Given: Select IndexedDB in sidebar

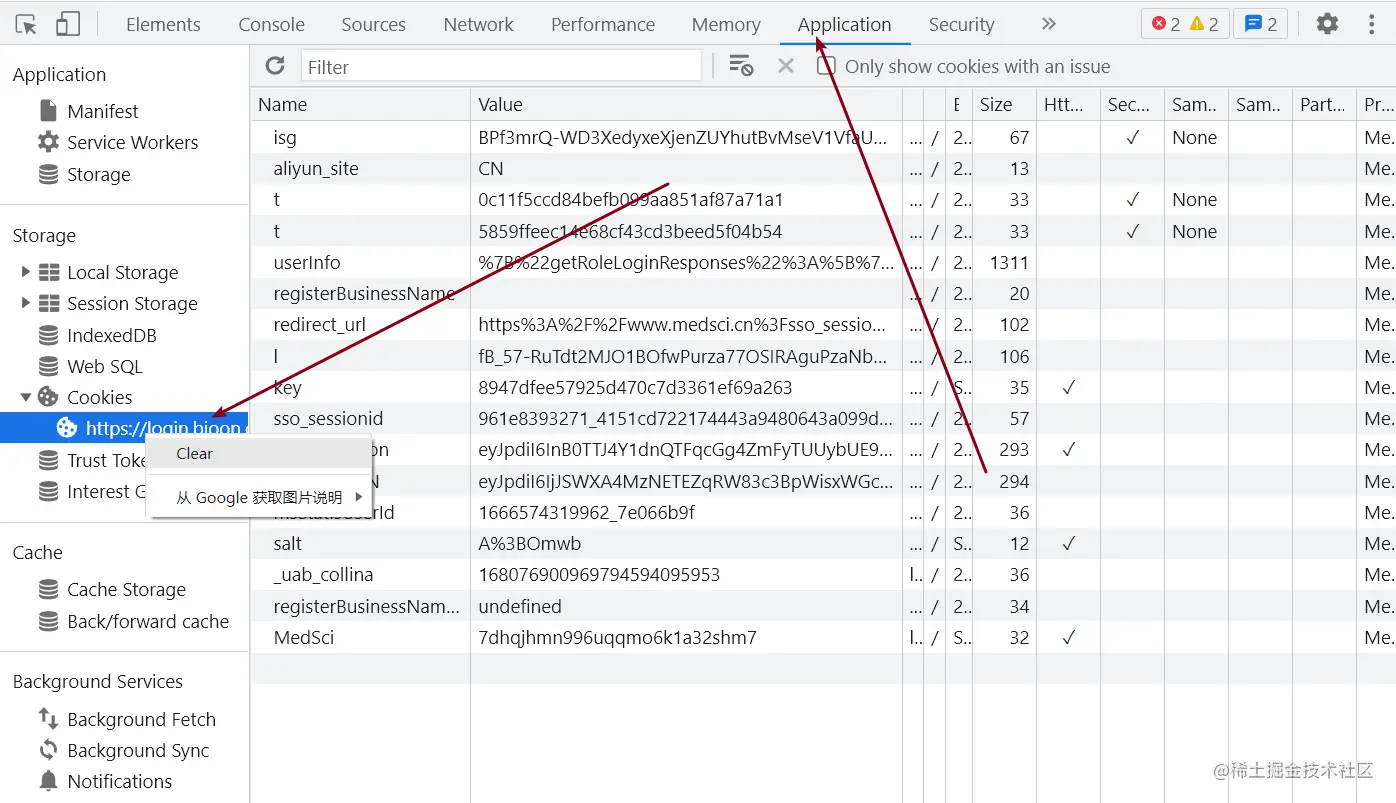Looking at the screenshot, I should click(x=111, y=335).
